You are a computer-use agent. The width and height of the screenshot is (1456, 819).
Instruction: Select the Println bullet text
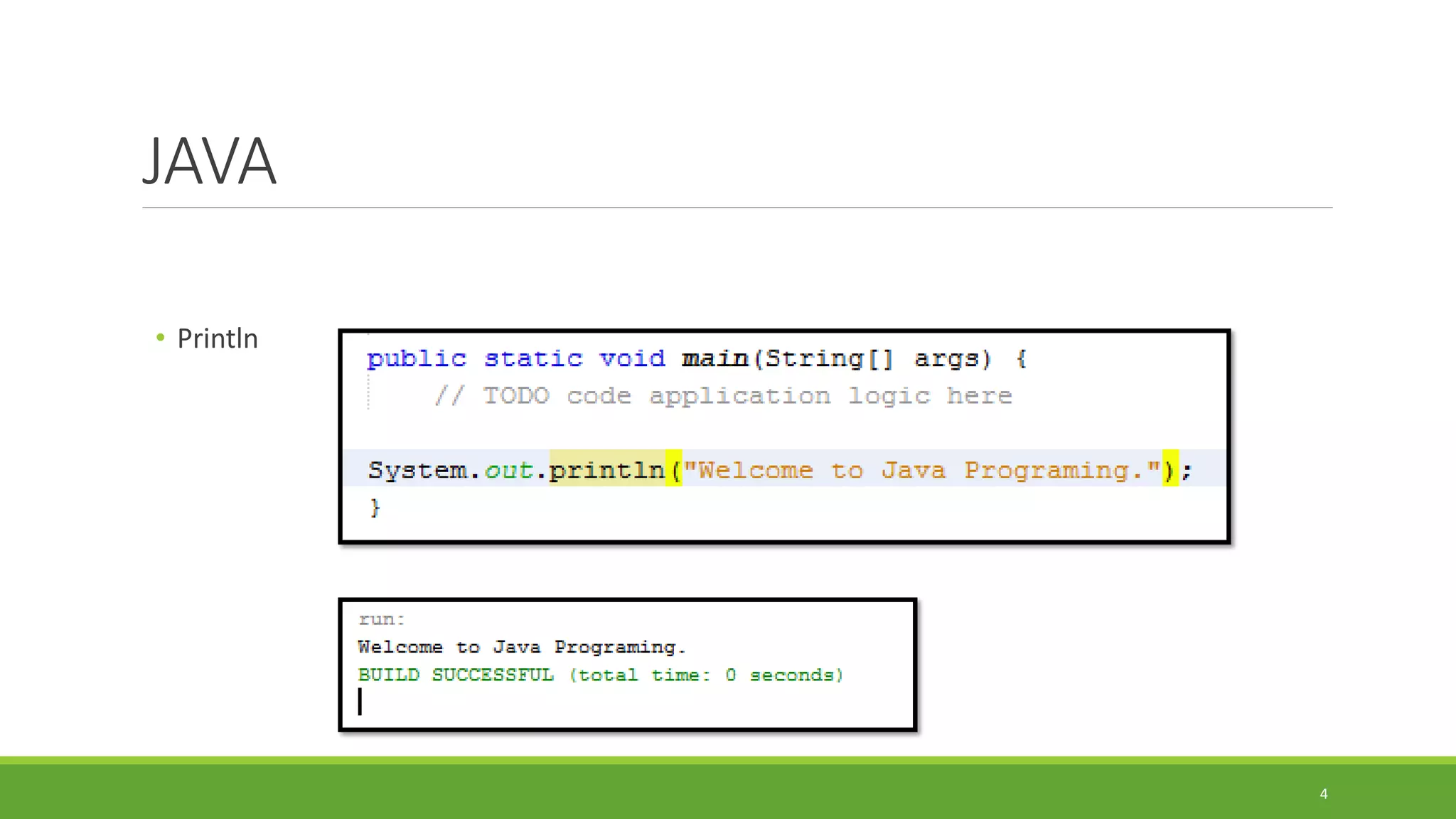tap(218, 338)
